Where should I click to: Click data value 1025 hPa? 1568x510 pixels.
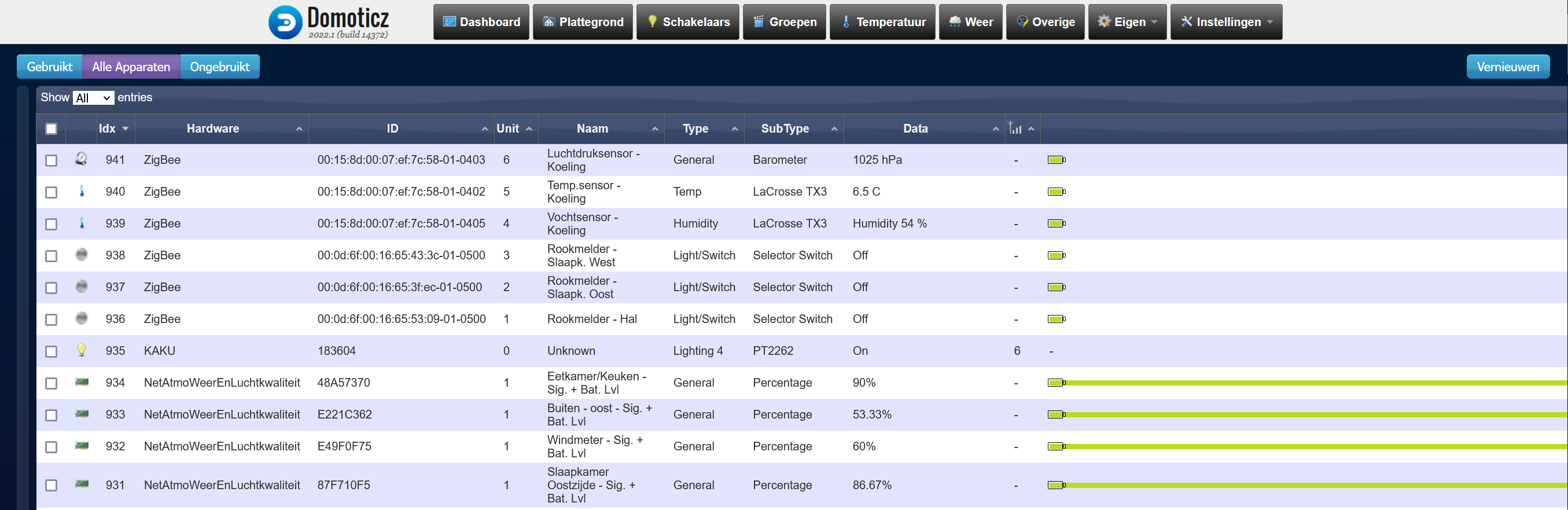point(877,160)
